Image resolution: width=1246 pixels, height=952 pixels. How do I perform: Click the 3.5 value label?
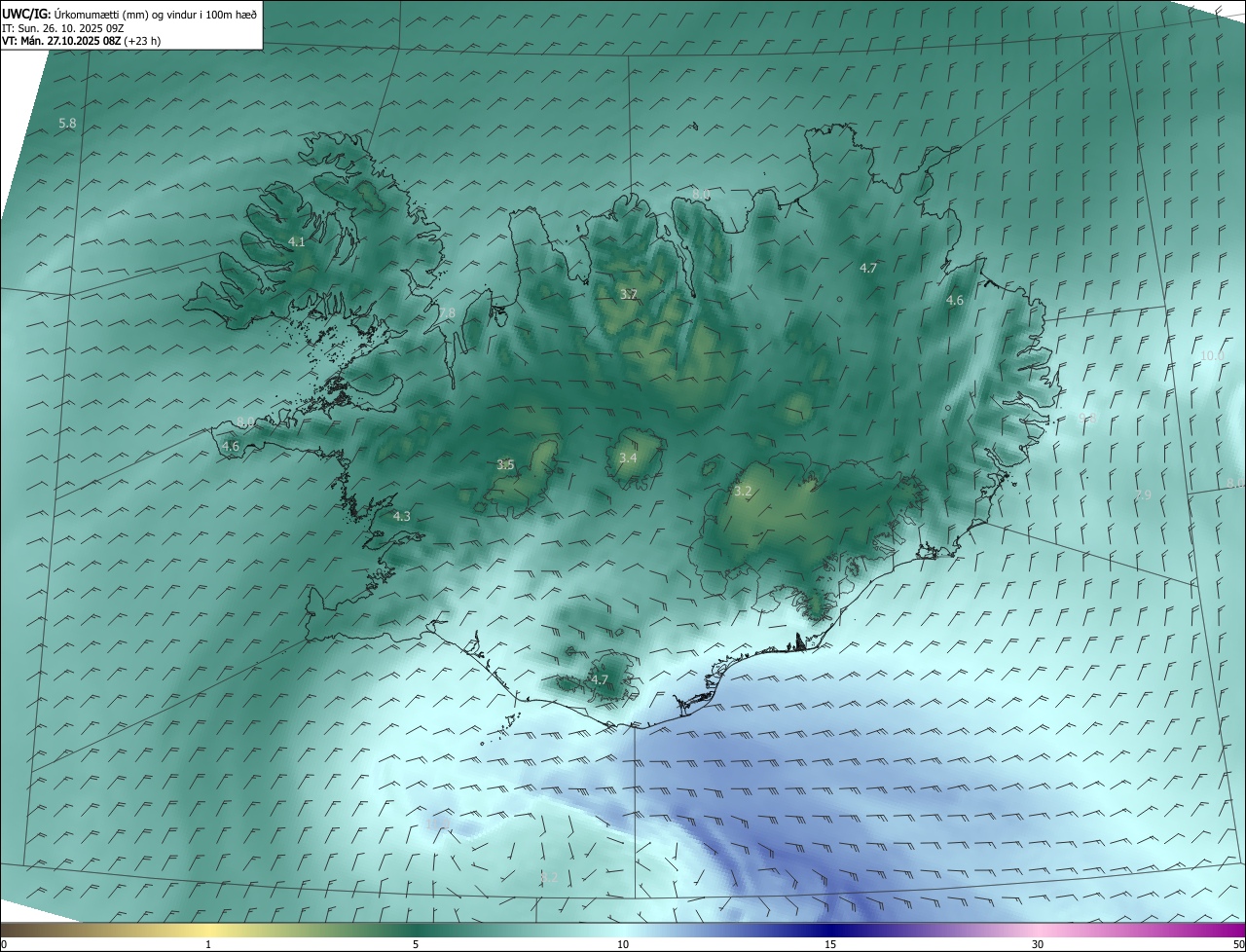coord(505,465)
